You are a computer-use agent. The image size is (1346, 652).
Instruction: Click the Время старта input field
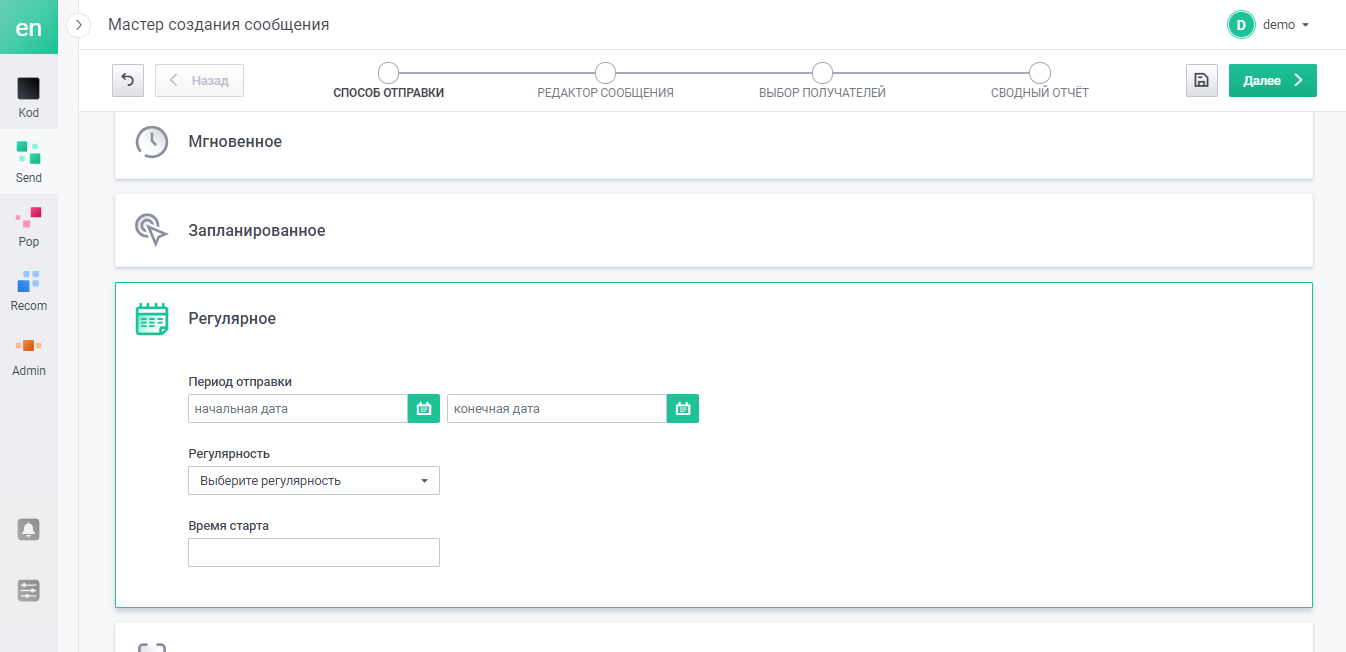(314, 553)
